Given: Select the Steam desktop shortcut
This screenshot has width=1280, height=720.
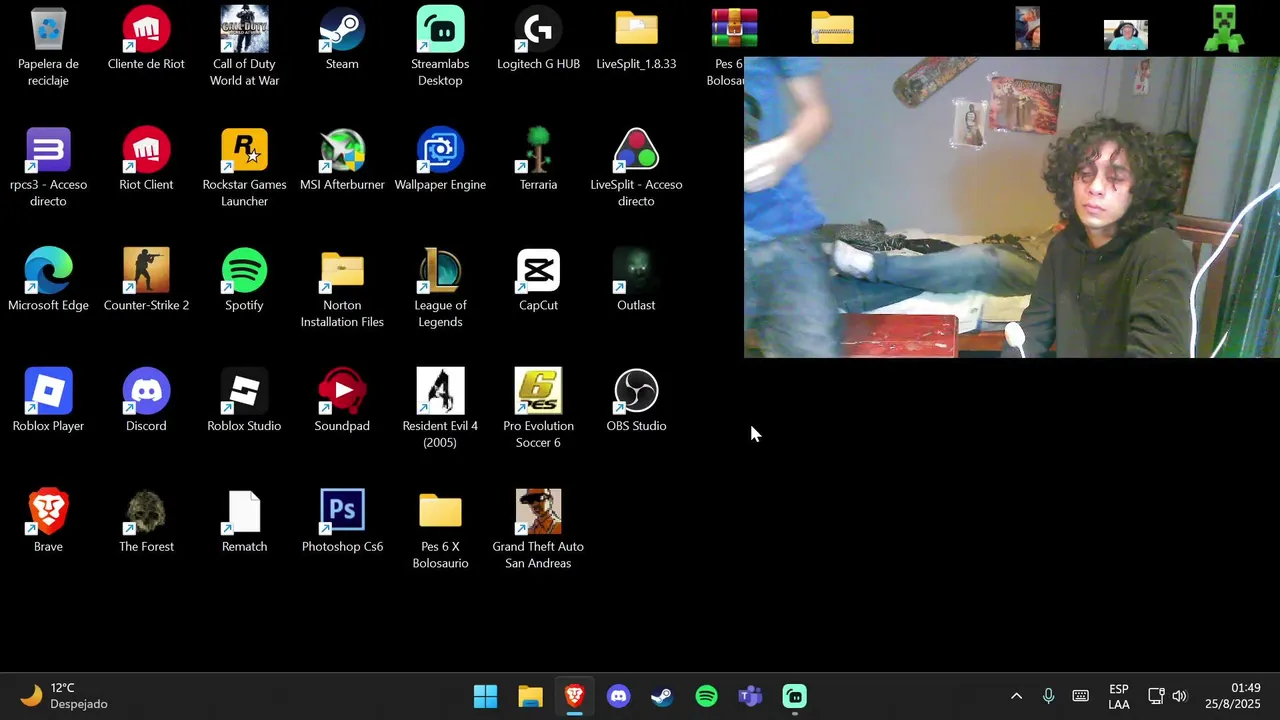Looking at the screenshot, I should [x=342, y=39].
